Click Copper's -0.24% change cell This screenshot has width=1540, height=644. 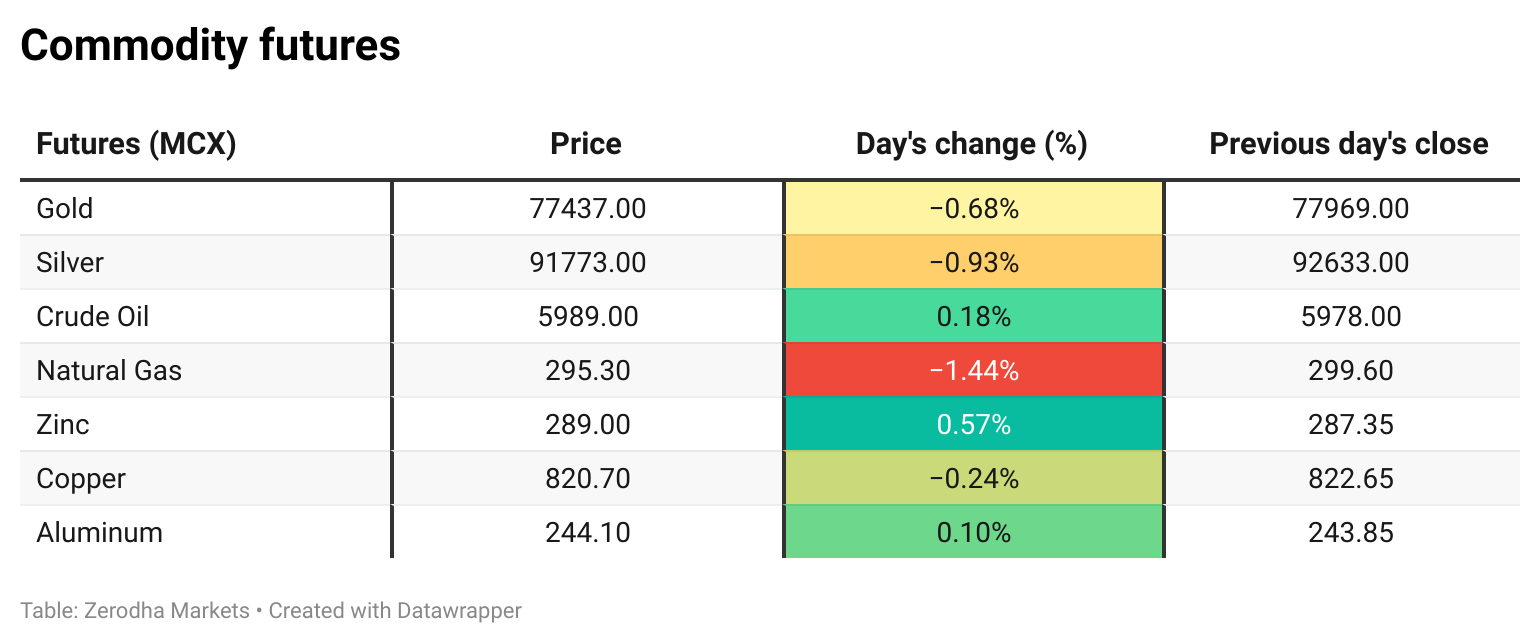pyautogui.click(x=974, y=478)
